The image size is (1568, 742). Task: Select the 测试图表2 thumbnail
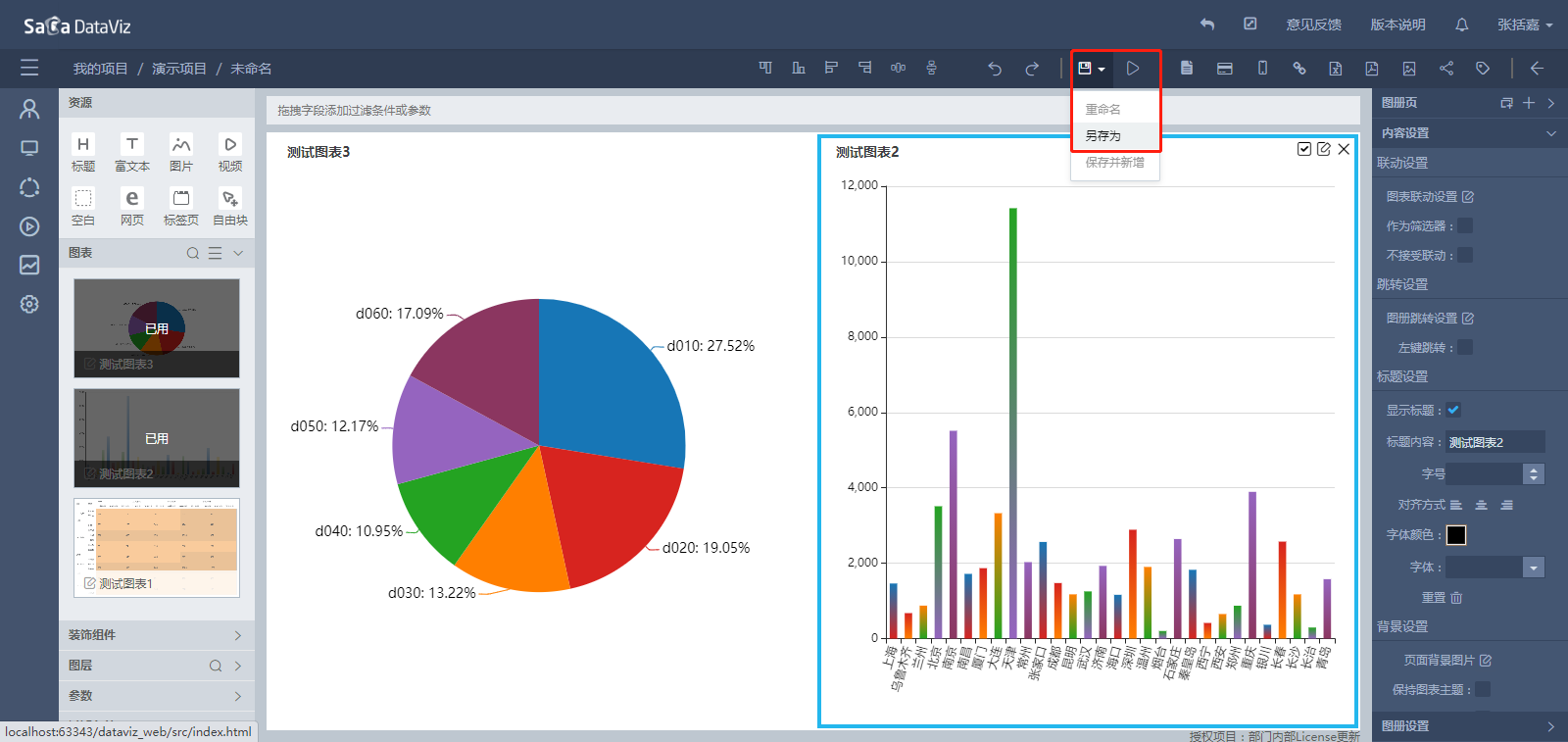pyautogui.click(x=157, y=438)
